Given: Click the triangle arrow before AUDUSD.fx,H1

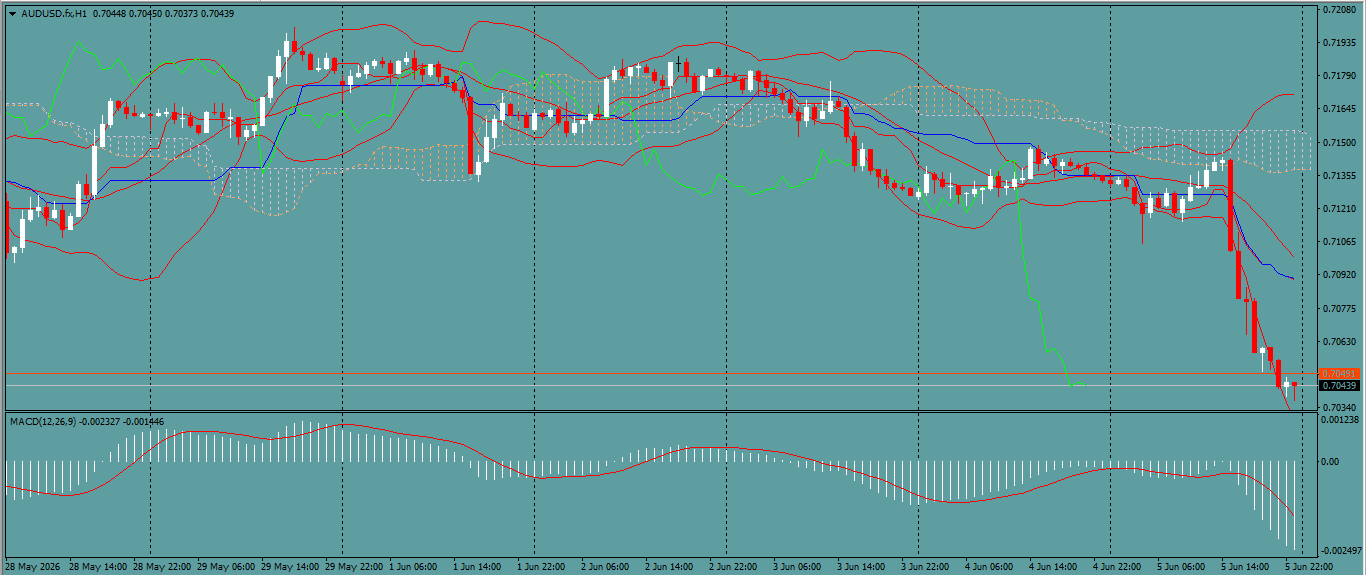Looking at the screenshot, I should pos(12,14).
